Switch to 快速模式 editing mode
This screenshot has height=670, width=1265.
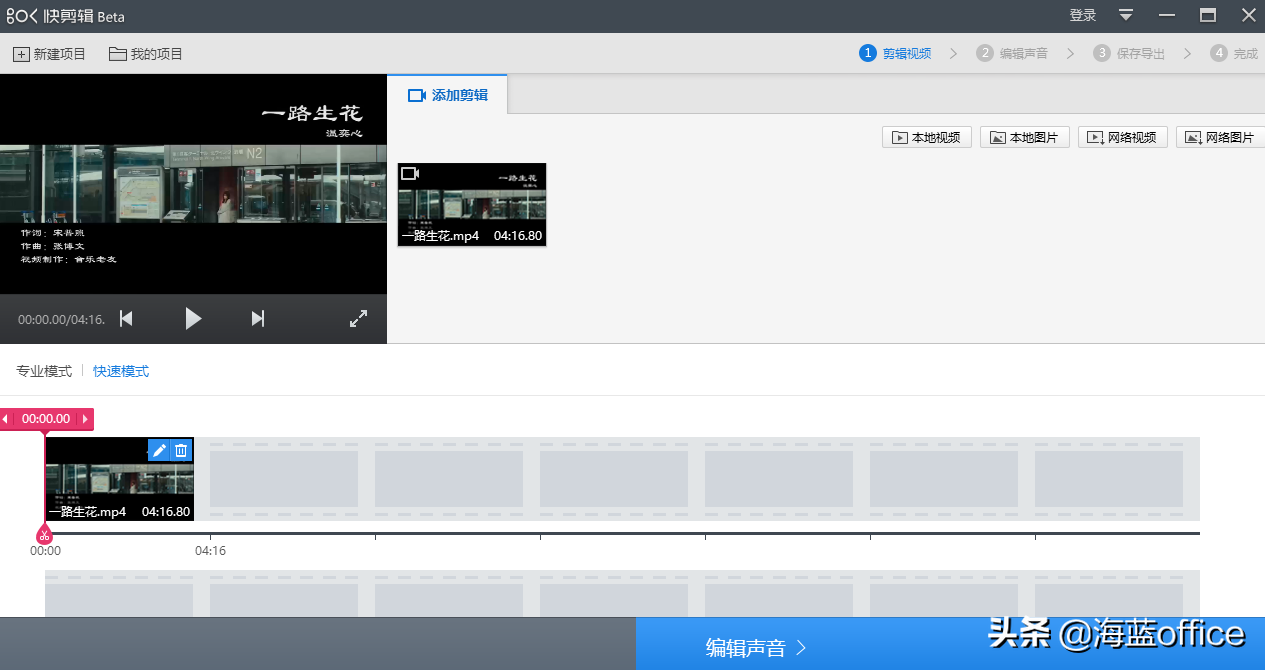coord(121,371)
